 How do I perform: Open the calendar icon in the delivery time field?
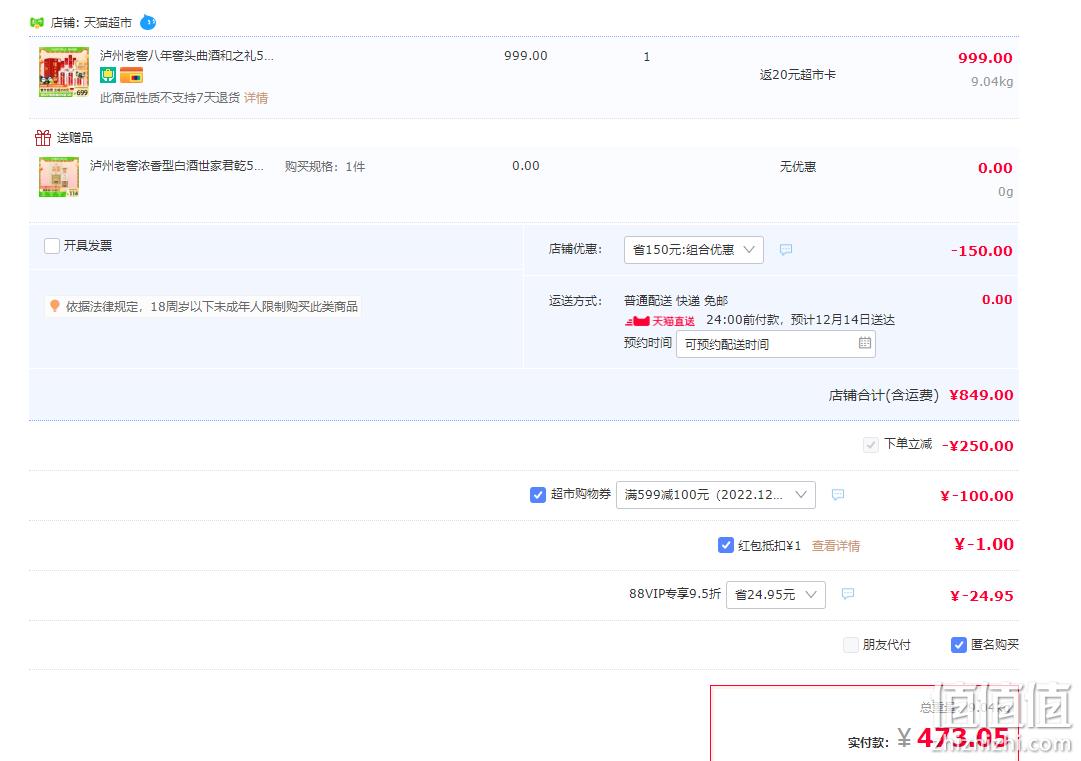pyautogui.click(x=865, y=343)
